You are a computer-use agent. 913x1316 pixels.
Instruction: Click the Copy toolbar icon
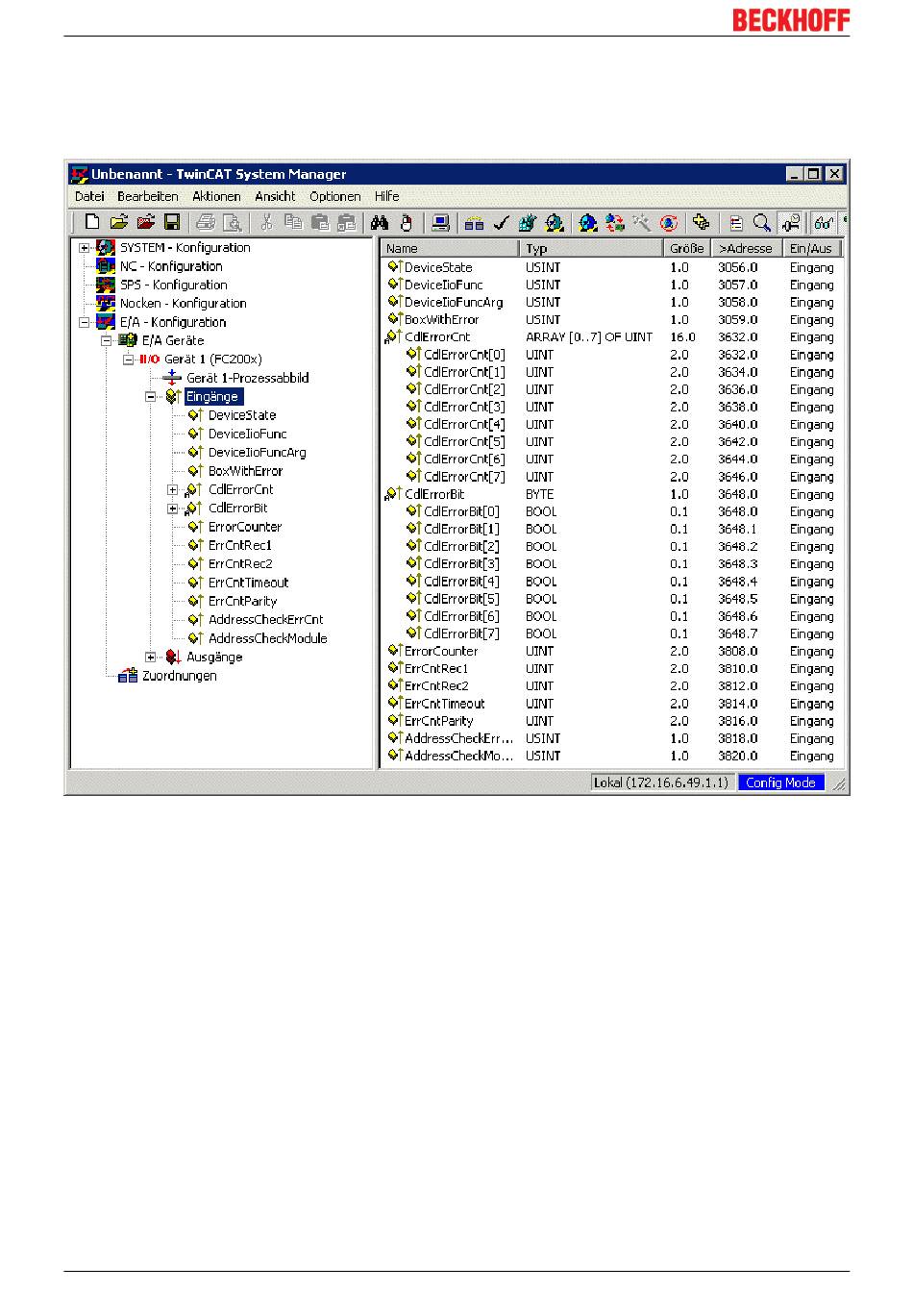pos(294,223)
